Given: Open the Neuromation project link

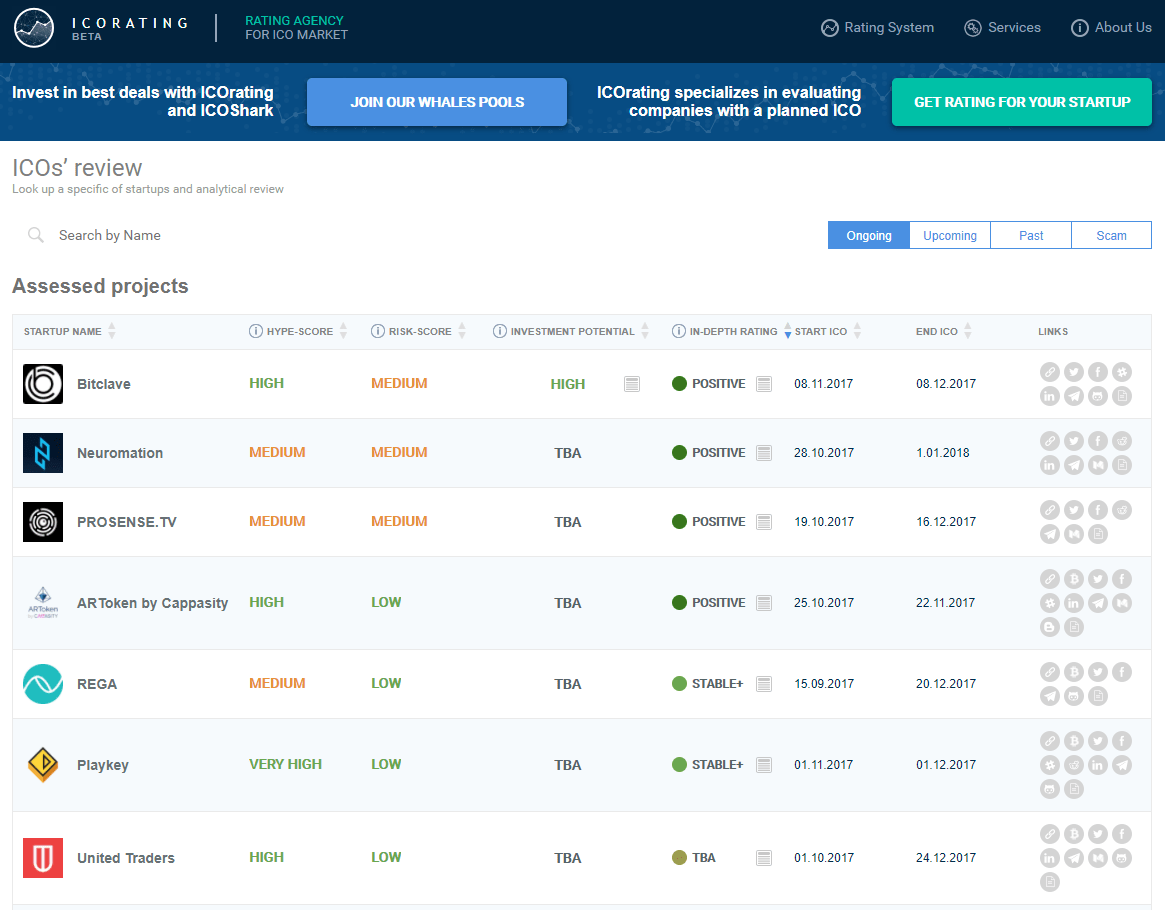Looking at the screenshot, I should [x=120, y=453].
